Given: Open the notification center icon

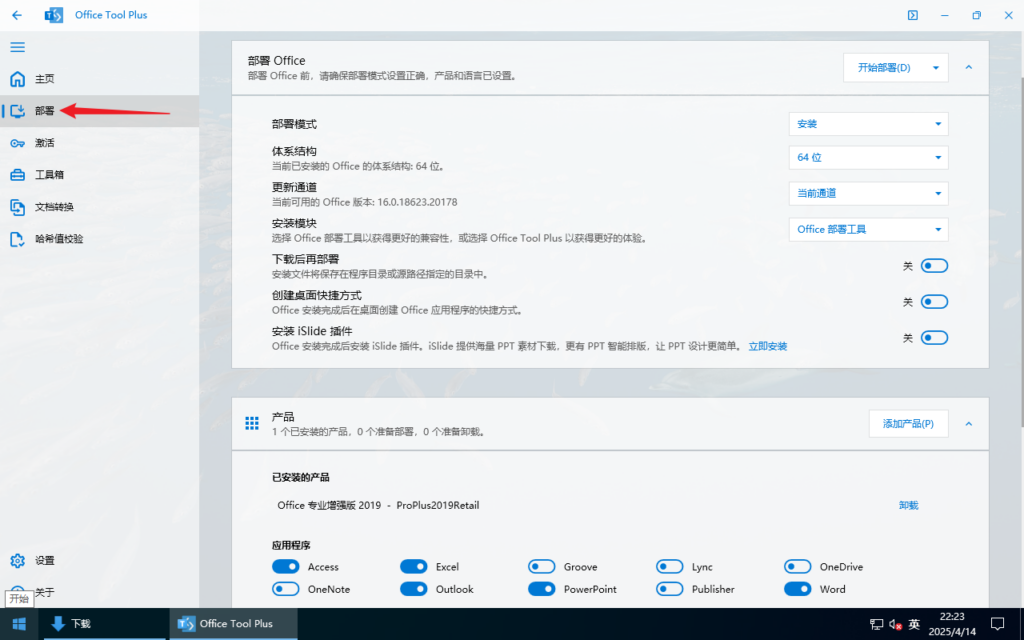Looking at the screenshot, I should [997, 624].
